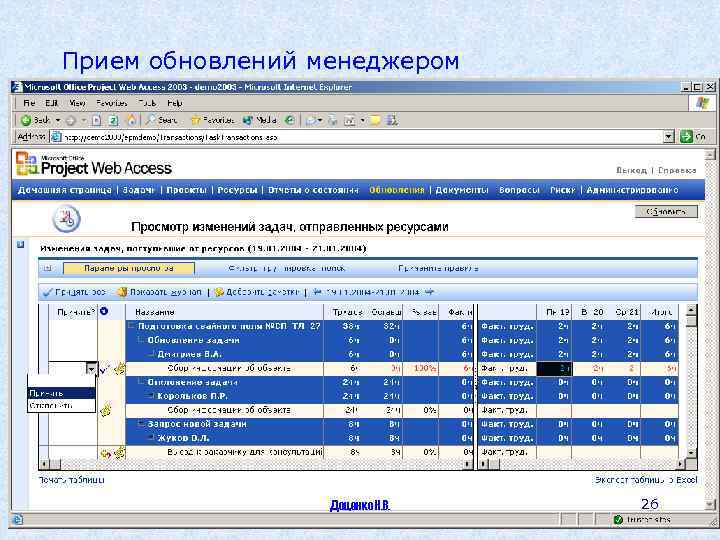Click the Stop loading icon
The height and width of the screenshot is (540, 720).
coord(96,121)
